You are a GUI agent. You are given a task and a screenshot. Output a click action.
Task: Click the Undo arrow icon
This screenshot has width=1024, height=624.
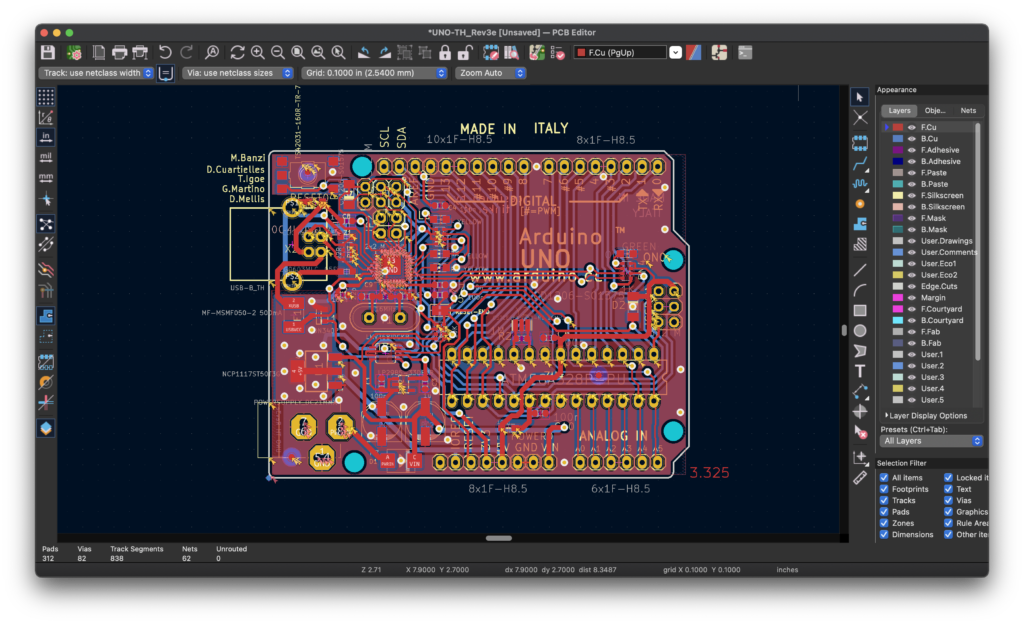click(x=165, y=52)
